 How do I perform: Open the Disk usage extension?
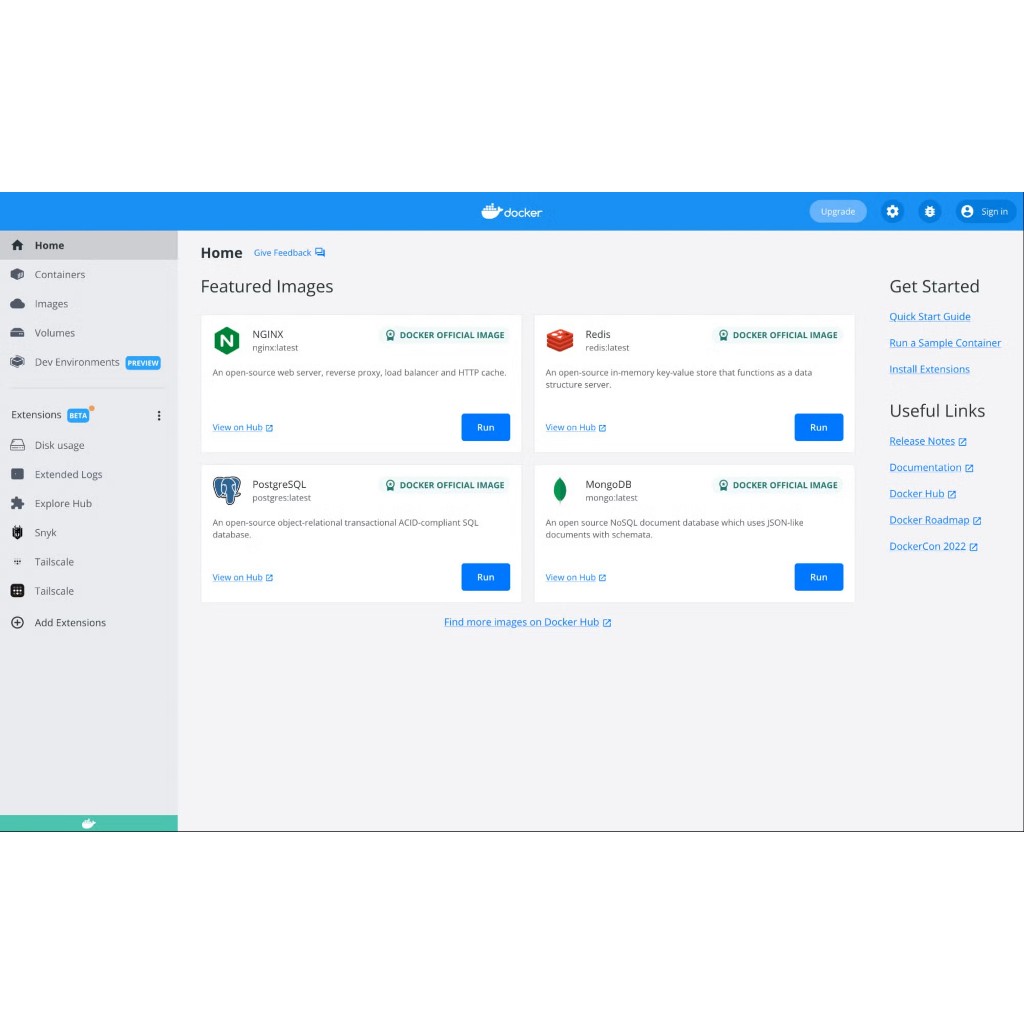pyautogui.click(x=59, y=446)
